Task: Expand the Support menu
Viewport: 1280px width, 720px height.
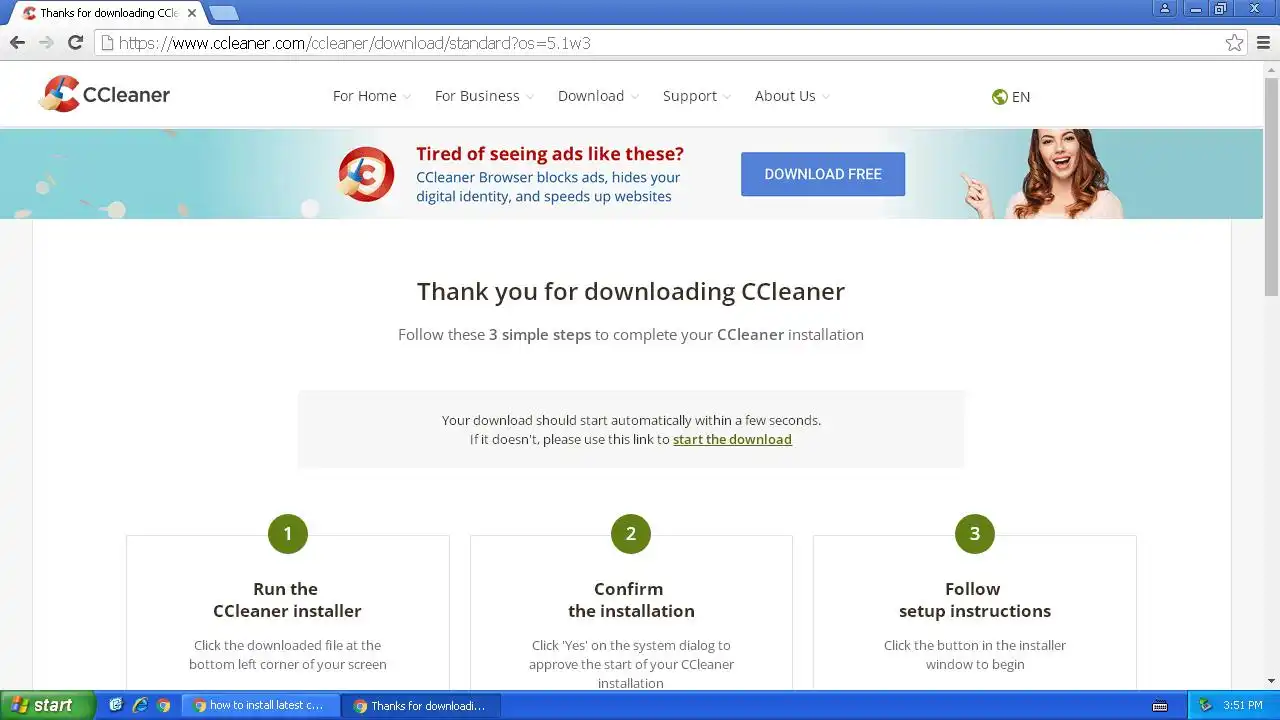Action: (x=697, y=96)
